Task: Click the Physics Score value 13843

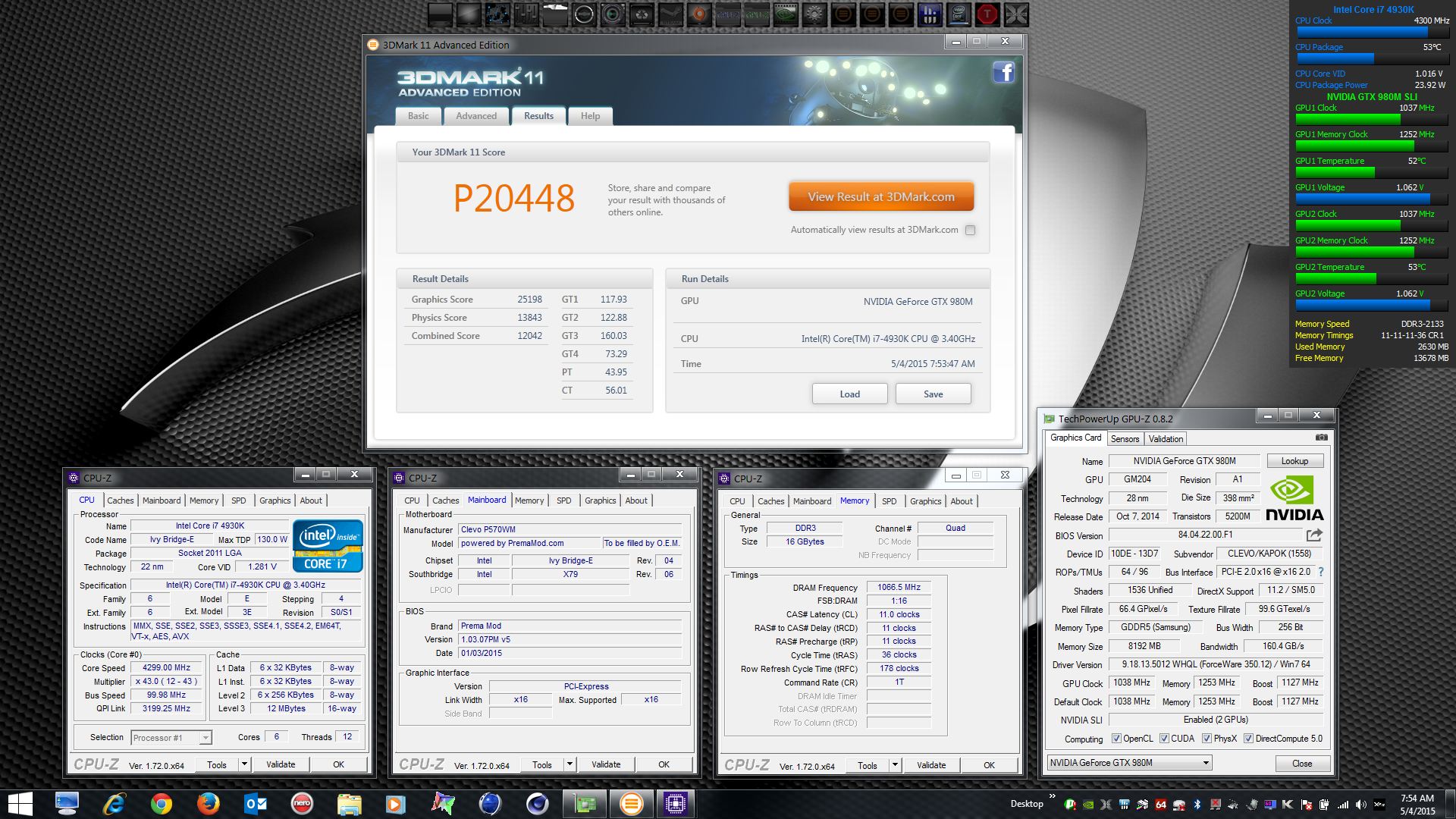Action: coord(529,318)
